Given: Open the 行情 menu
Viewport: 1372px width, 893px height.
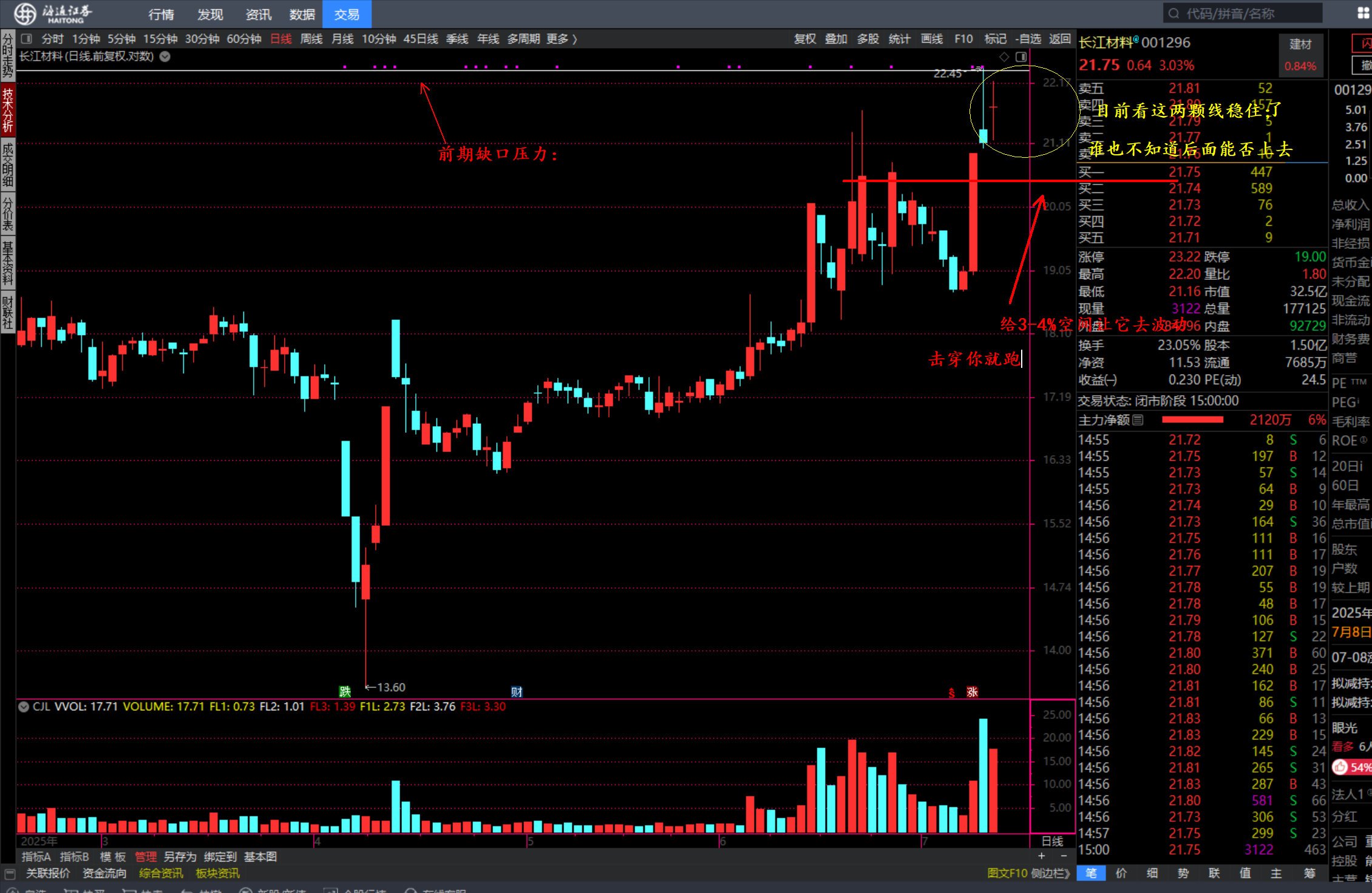Looking at the screenshot, I should point(161,14).
